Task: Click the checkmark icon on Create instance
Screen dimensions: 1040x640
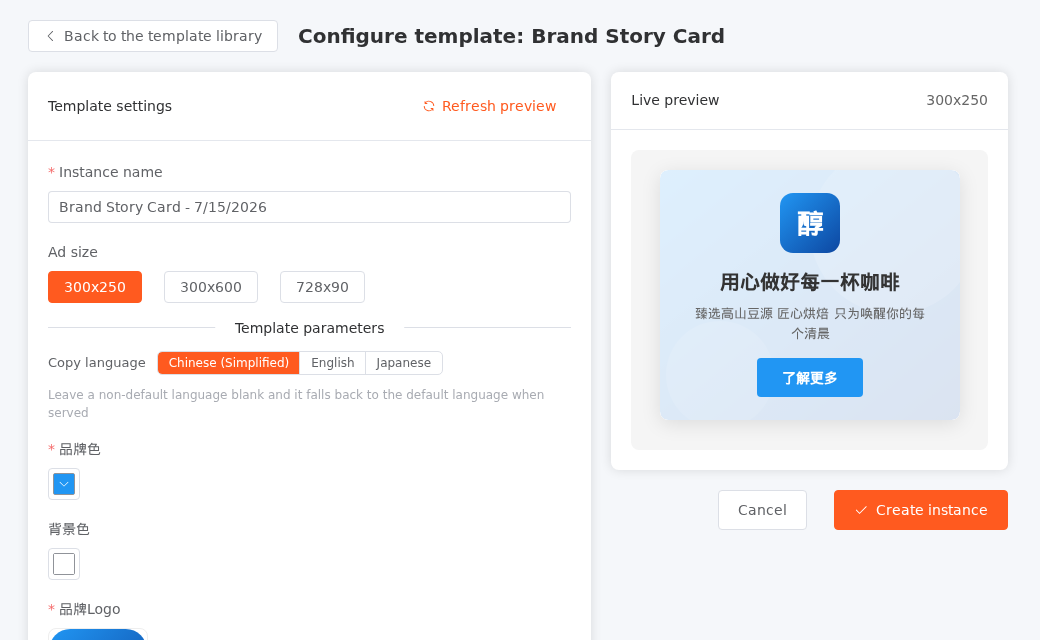Action: pos(861,510)
